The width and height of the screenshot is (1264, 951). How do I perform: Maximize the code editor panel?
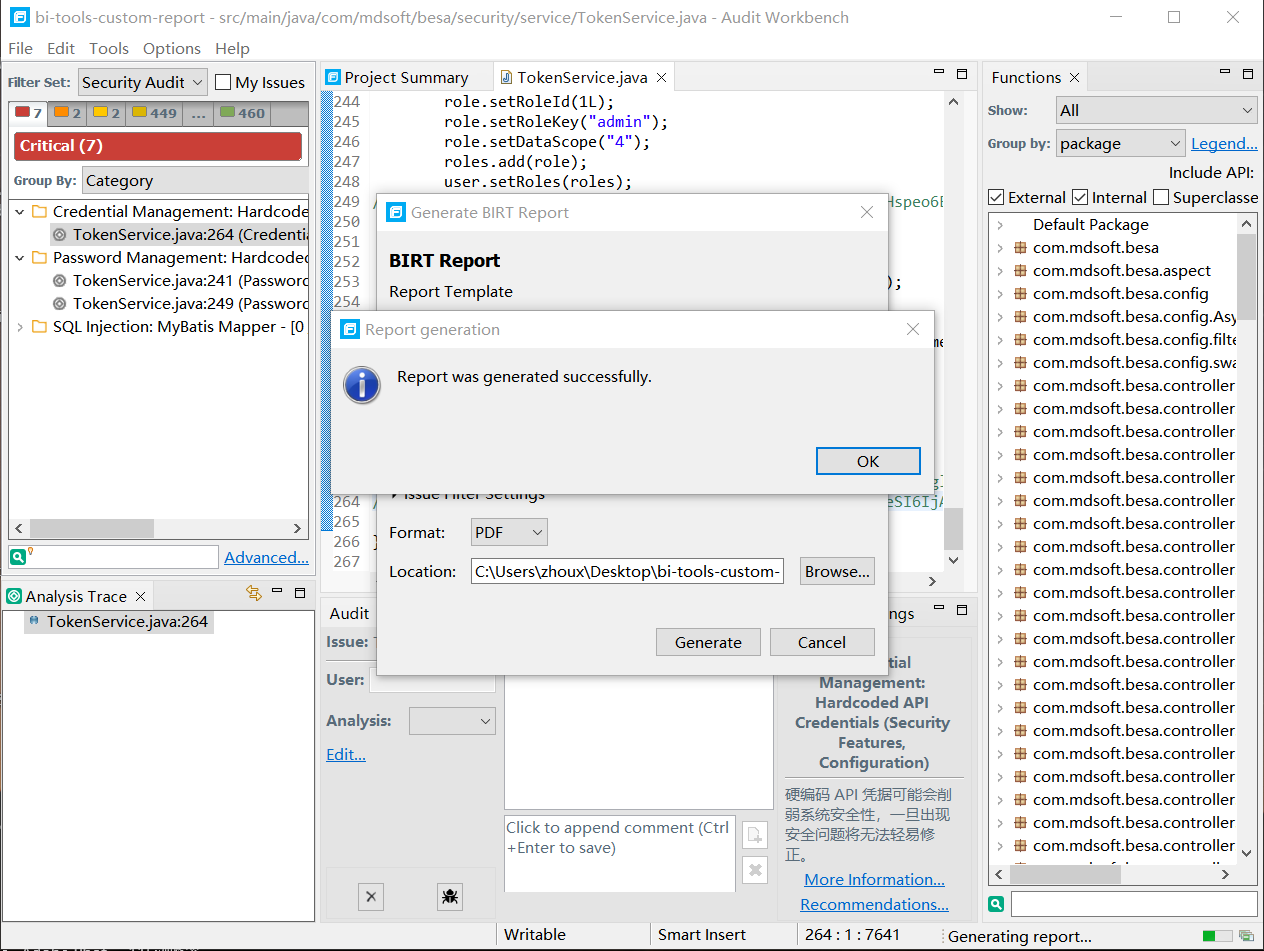tap(962, 74)
